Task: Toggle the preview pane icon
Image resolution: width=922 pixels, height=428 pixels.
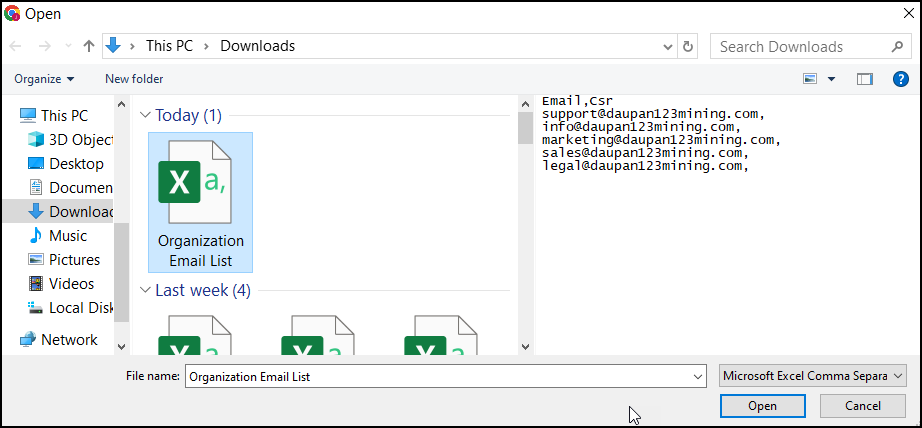Action: pyautogui.click(x=865, y=79)
